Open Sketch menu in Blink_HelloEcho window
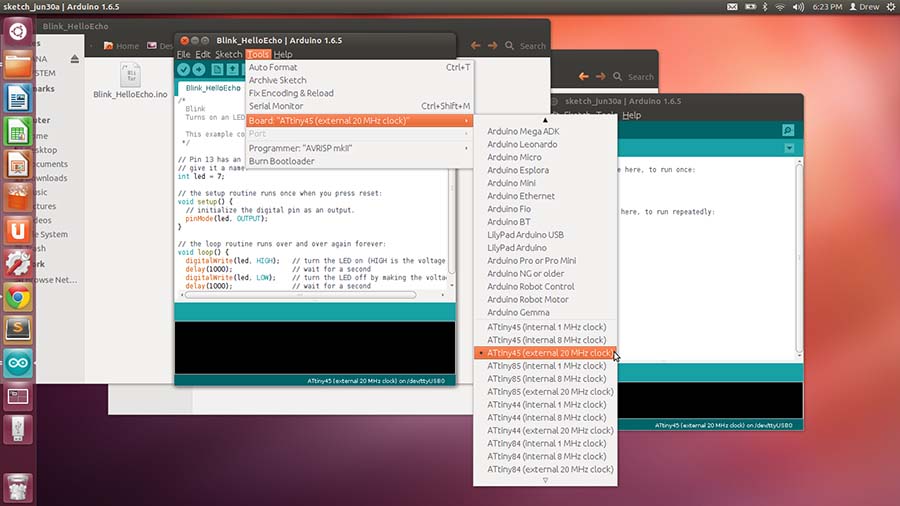This screenshot has height=506, width=900. (228, 54)
